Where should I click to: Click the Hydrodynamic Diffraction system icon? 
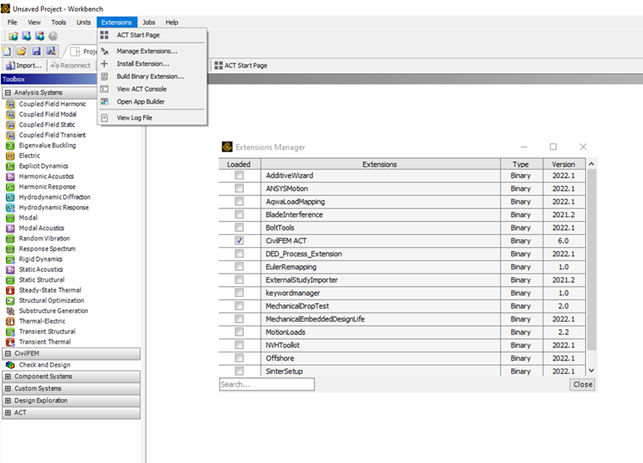tap(10, 197)
